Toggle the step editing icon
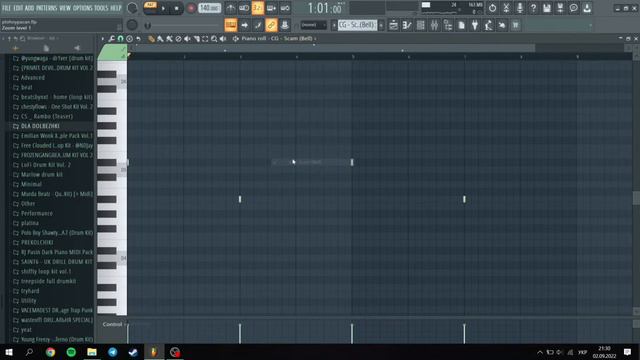Screen dimensions: 640x360 click(x=258, y=25)
